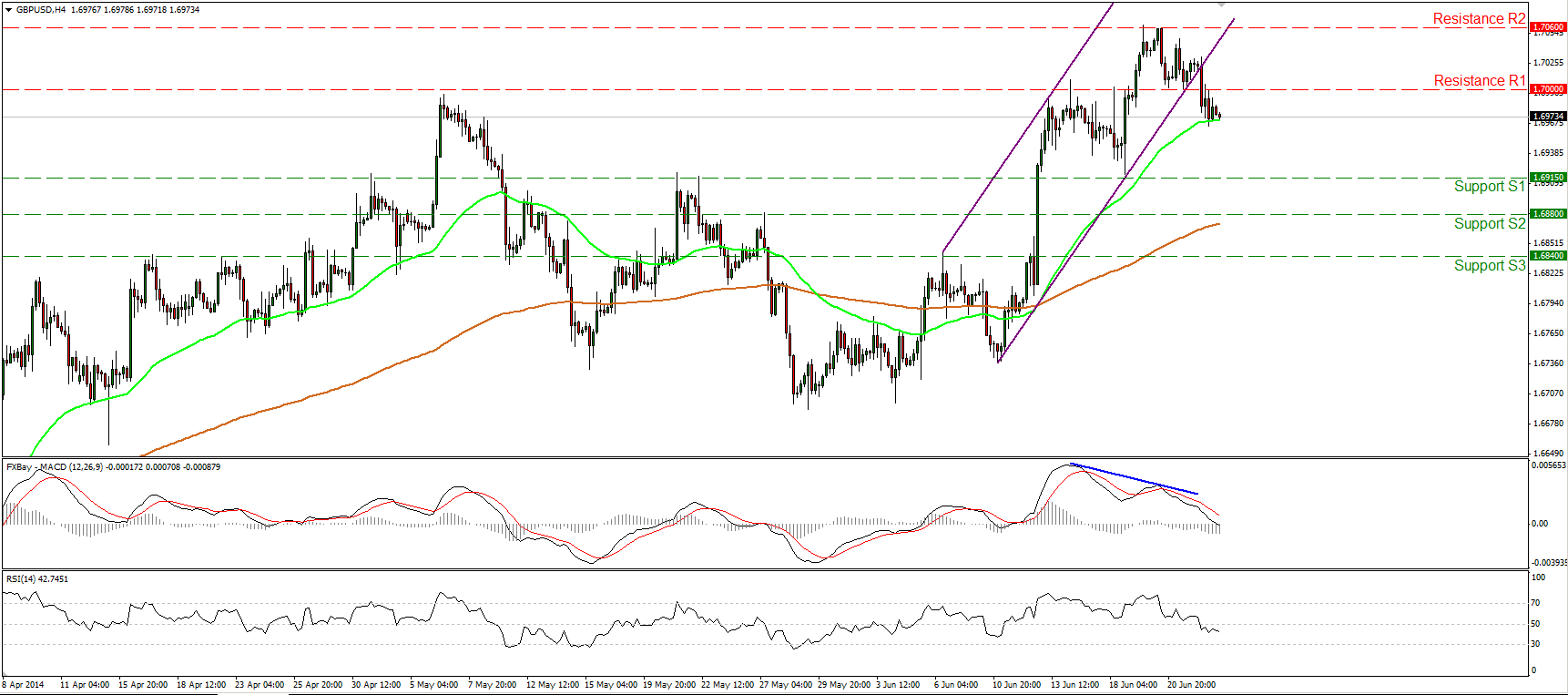Viewport: 1568px width, 695px height.
Task: Click the 15 Apr 20:00 time label
Action: coord(143,685)
